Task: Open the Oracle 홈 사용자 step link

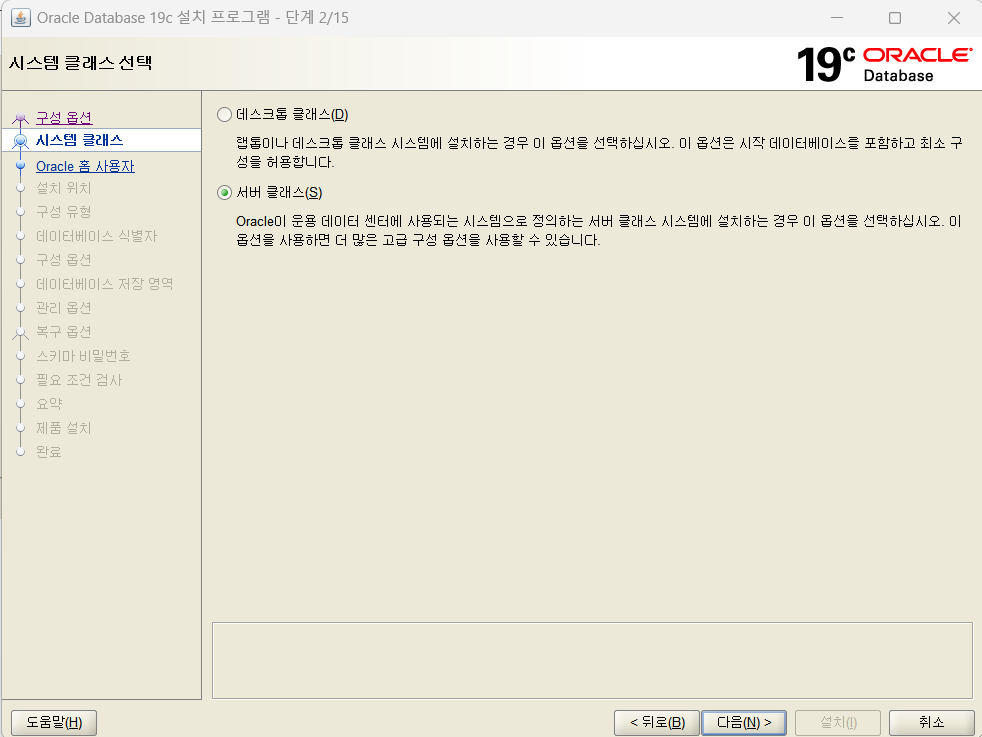Action: click(x=85, y=166)
